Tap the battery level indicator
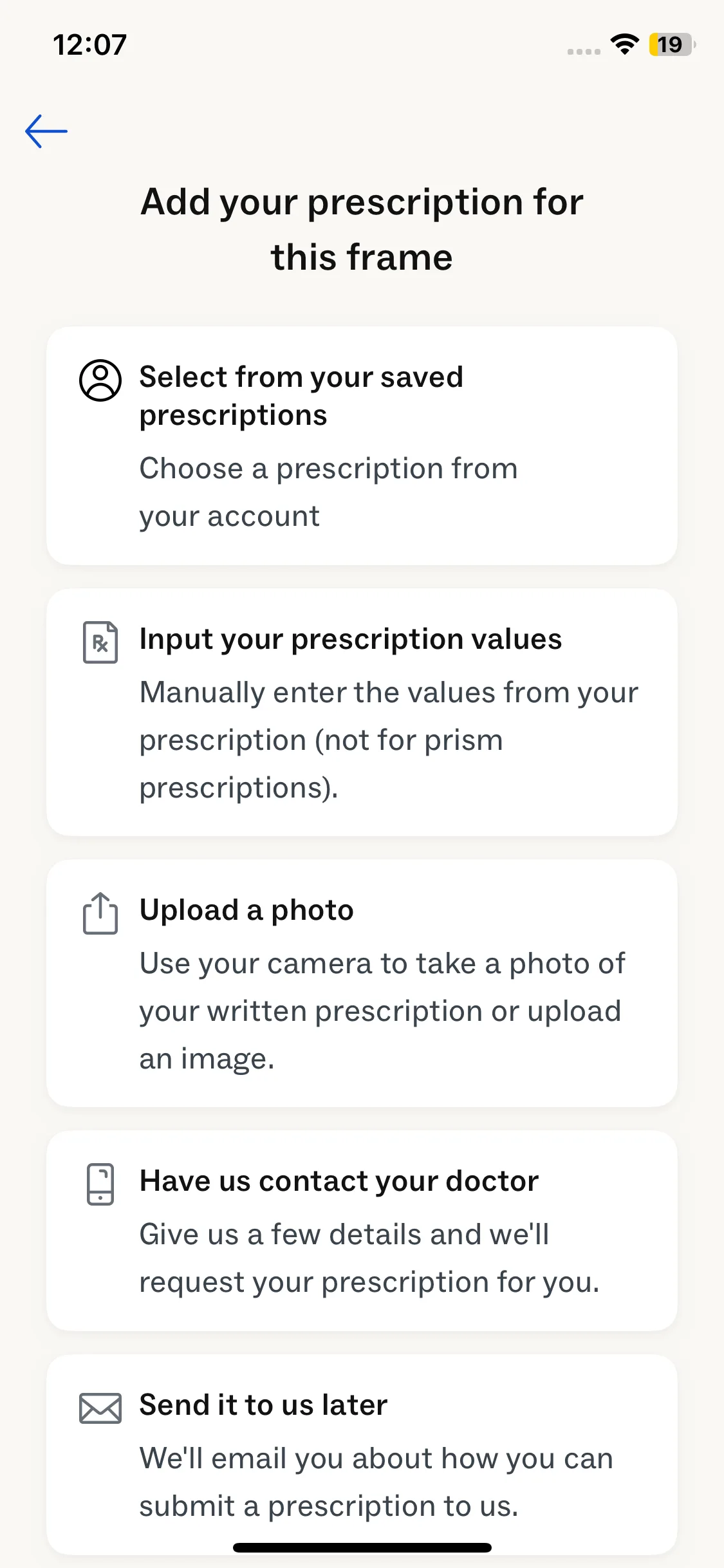Screen dimensions: 724x1568 [x=671, y=44]
